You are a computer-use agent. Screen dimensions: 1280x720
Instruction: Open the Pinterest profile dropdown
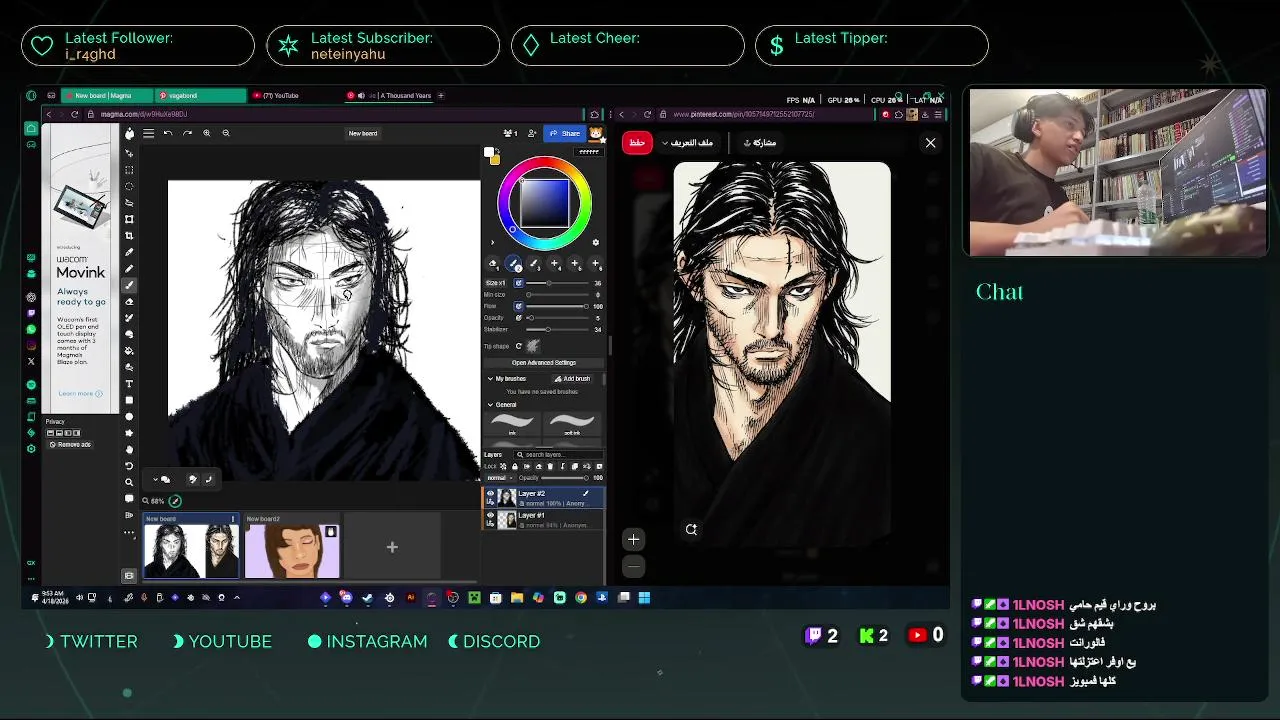tap(688, 142)
